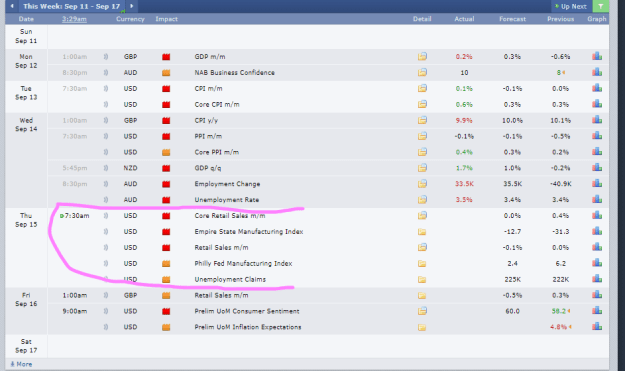Open detail folder for Empire State Manufacturing Index
The height and width of the screenshot is (371, 625).
[422, 232]
